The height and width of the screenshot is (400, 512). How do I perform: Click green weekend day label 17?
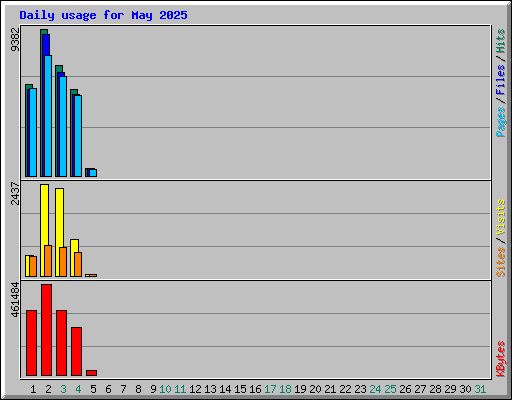point(270,389)
